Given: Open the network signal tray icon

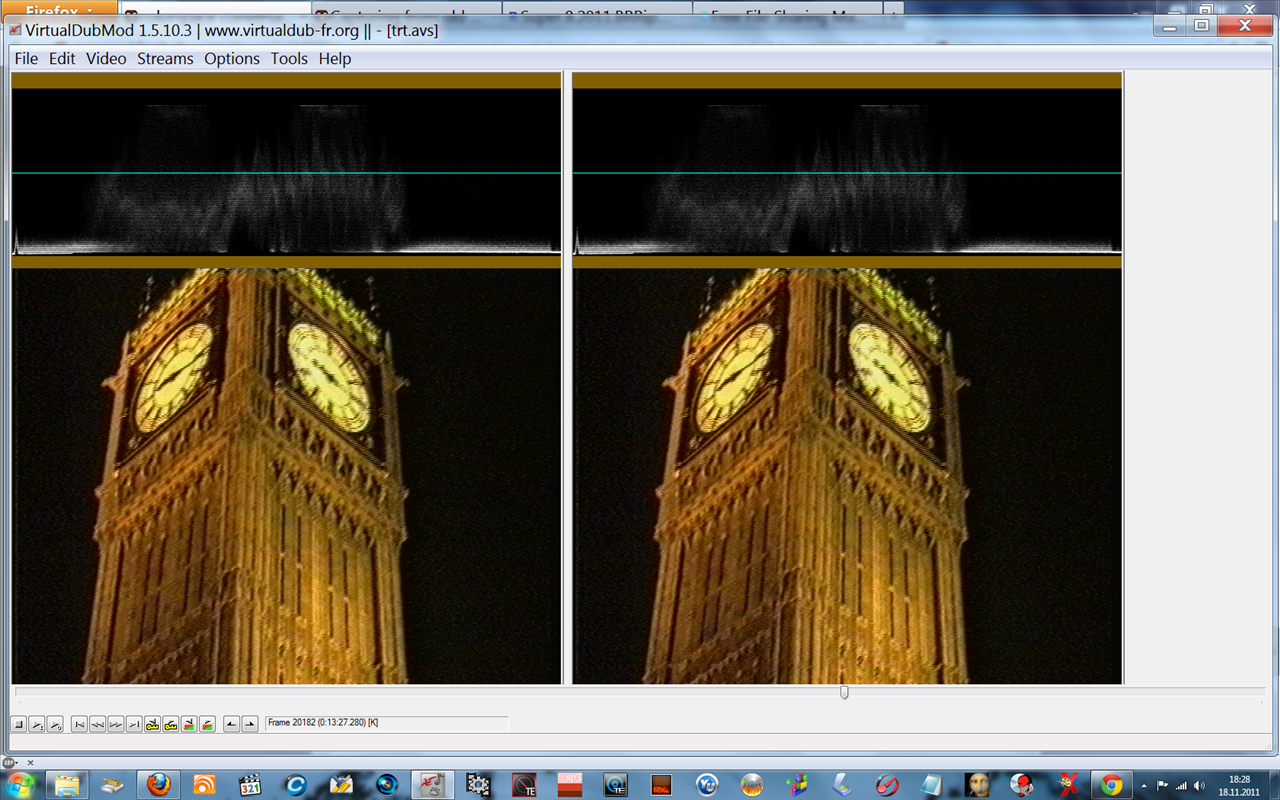Looking at the screenshot, I should point(1181,785).
